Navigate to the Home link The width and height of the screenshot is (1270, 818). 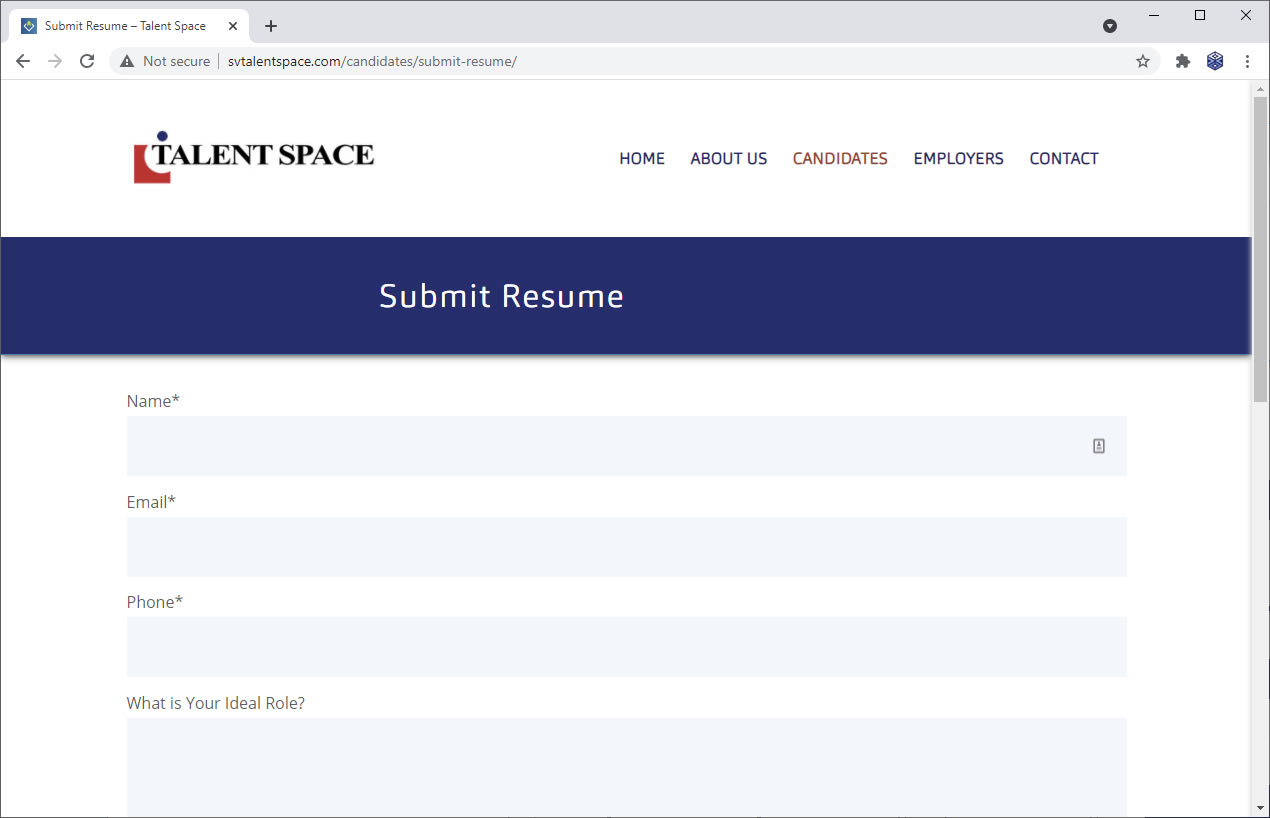[x=642, y=158]
